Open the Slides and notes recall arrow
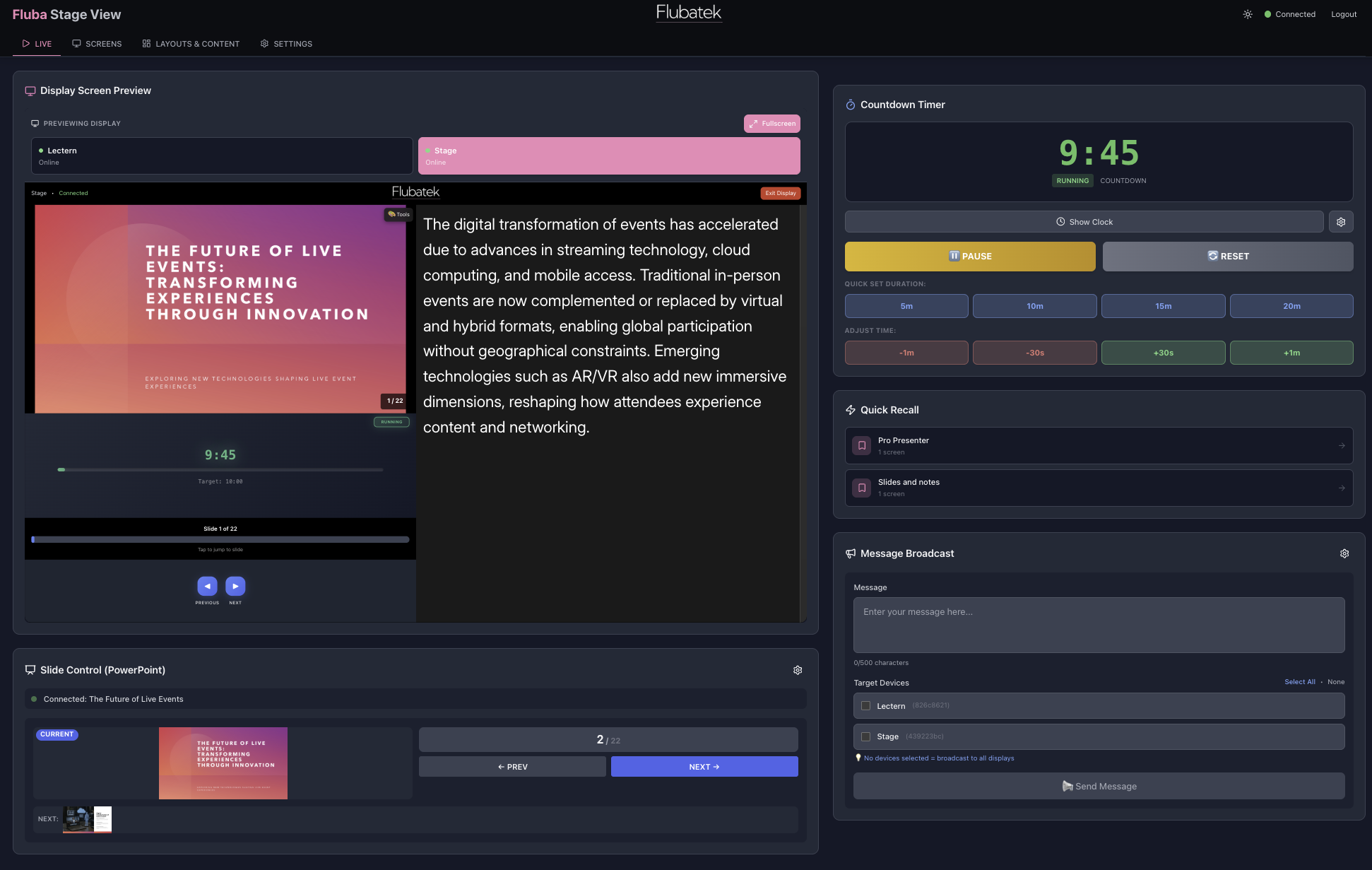 1342,488
